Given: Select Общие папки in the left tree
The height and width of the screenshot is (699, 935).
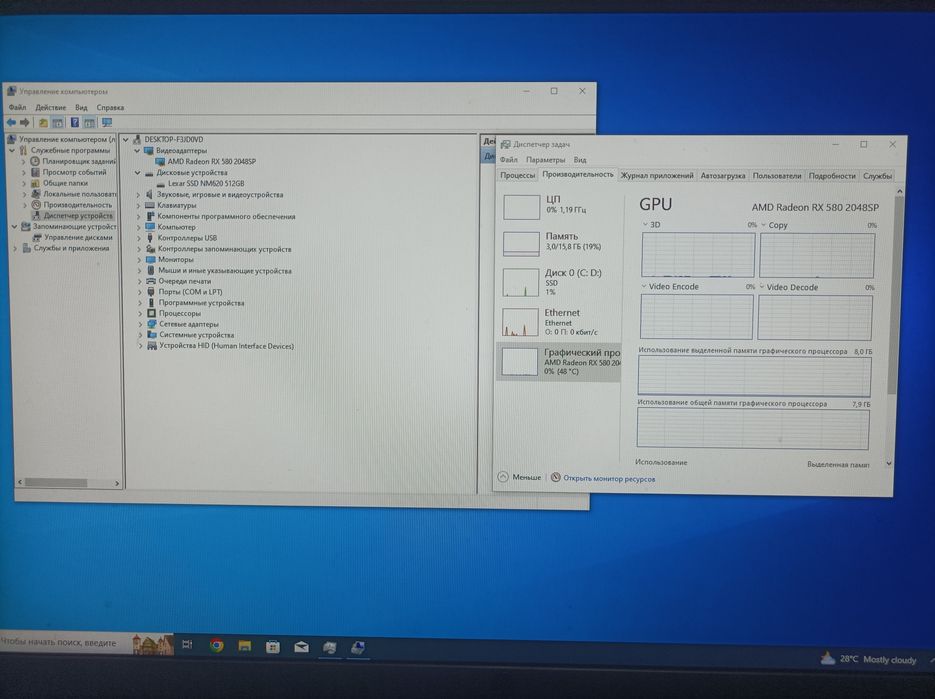Looking at the screenshot, I should tap(59, 183).
